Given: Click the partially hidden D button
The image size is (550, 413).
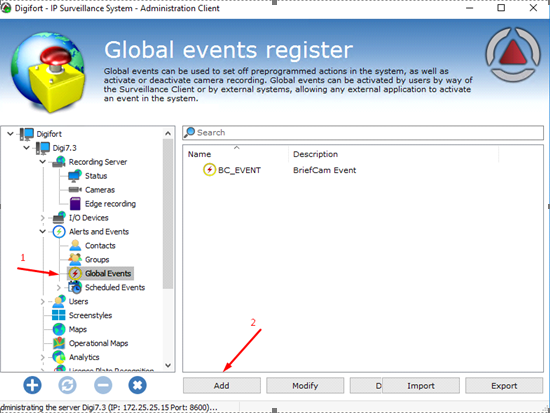Looking at the screenshot, I should coord(366,385).
